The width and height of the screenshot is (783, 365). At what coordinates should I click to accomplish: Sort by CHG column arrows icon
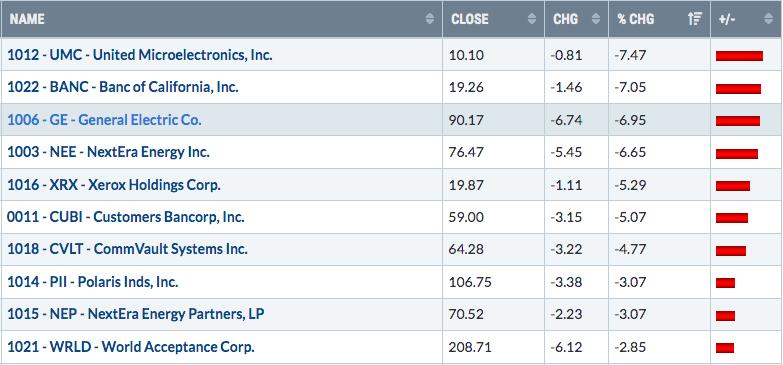click(x=596, y=19)
